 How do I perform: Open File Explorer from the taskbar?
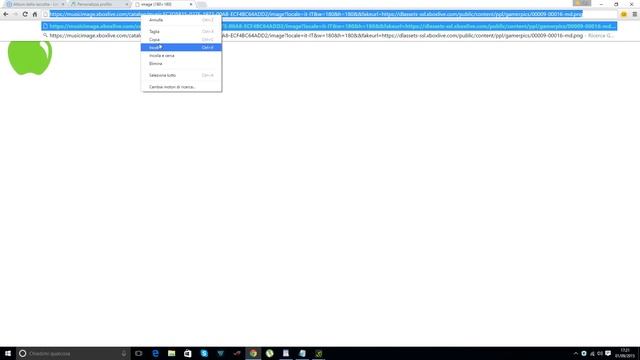[x=171, y=353]
